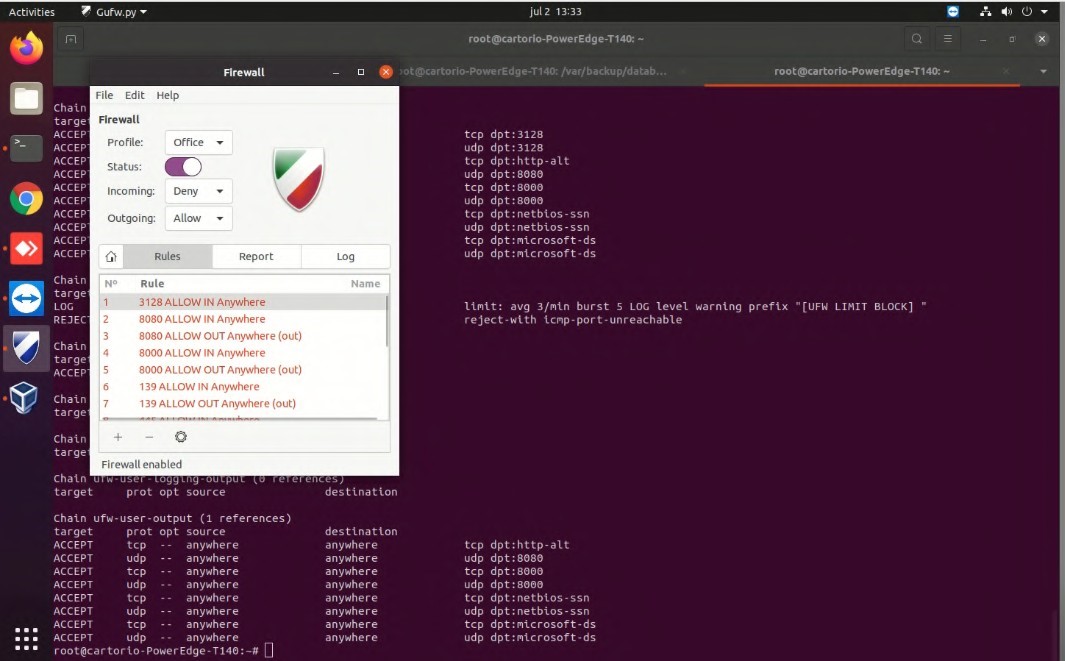Switch to the Log tab
1065x661 pixels.
345,257
